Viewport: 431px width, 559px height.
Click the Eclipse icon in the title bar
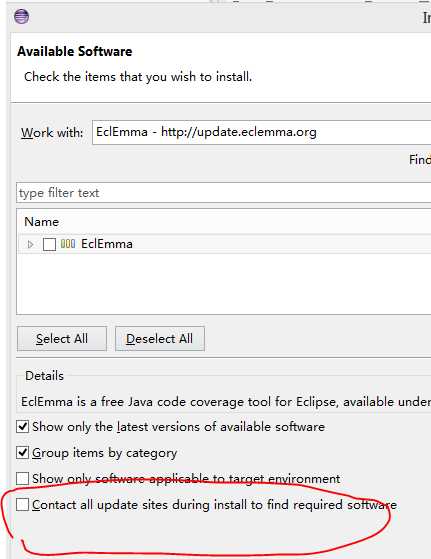coord(21,17)
